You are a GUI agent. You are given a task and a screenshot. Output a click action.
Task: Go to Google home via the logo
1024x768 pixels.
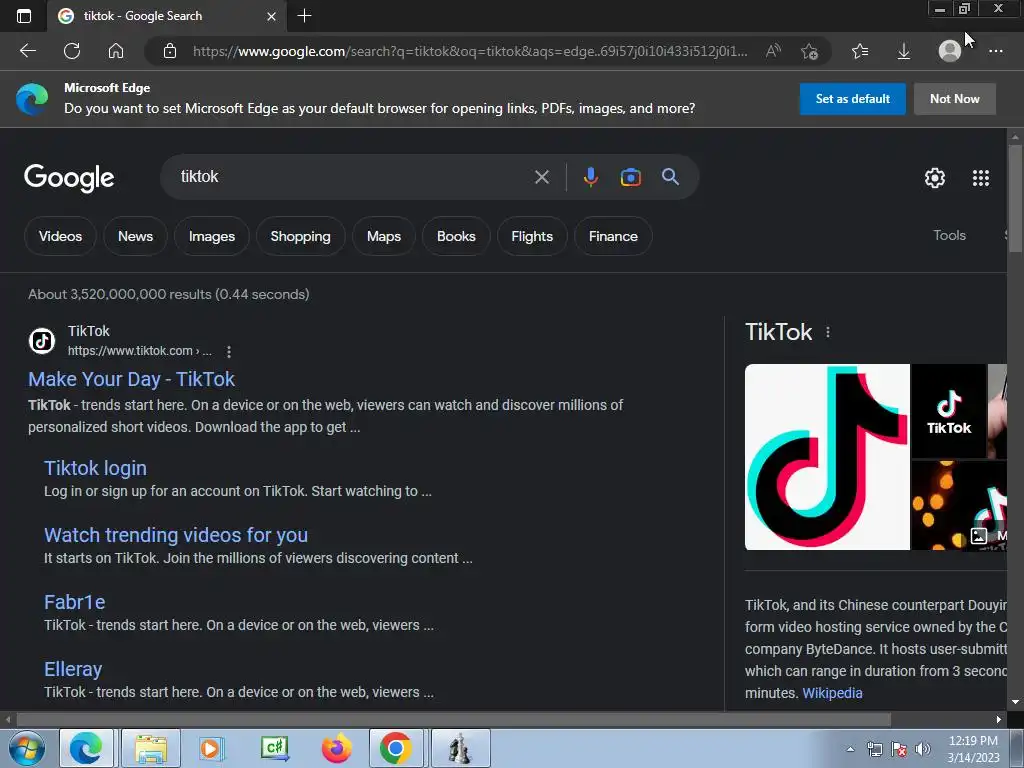(69, 178)
